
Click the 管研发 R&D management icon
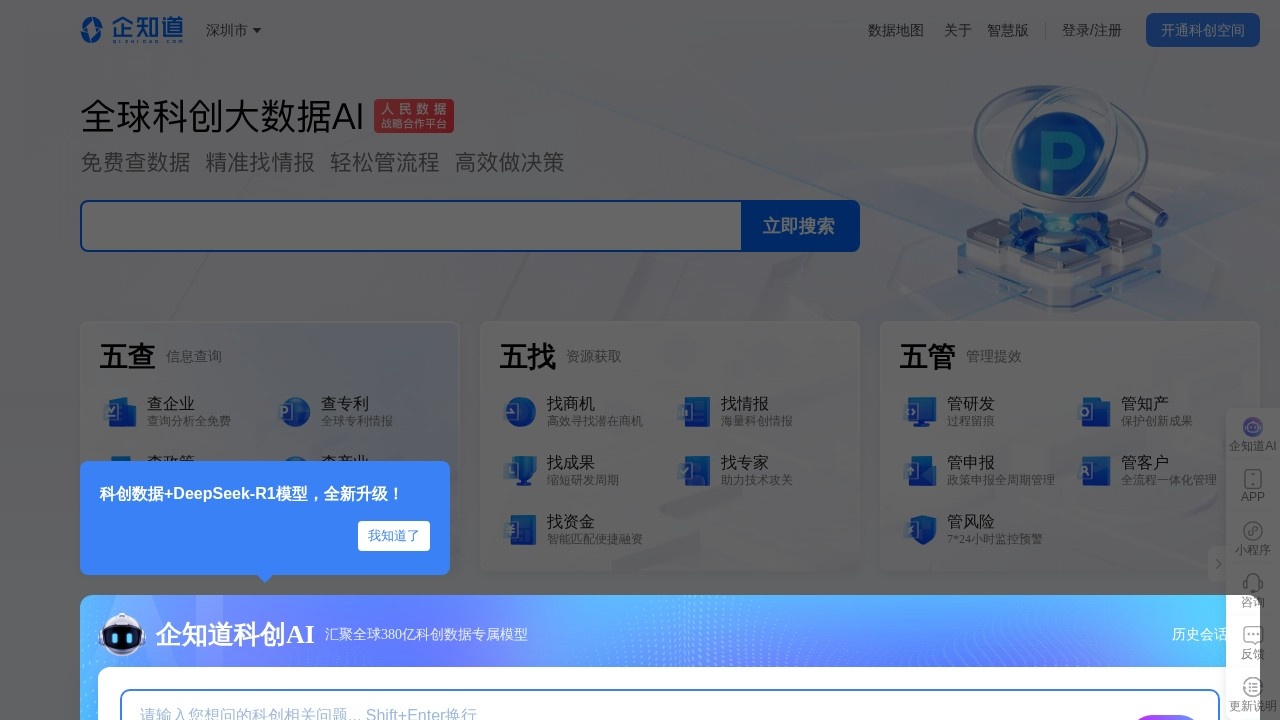920,411
